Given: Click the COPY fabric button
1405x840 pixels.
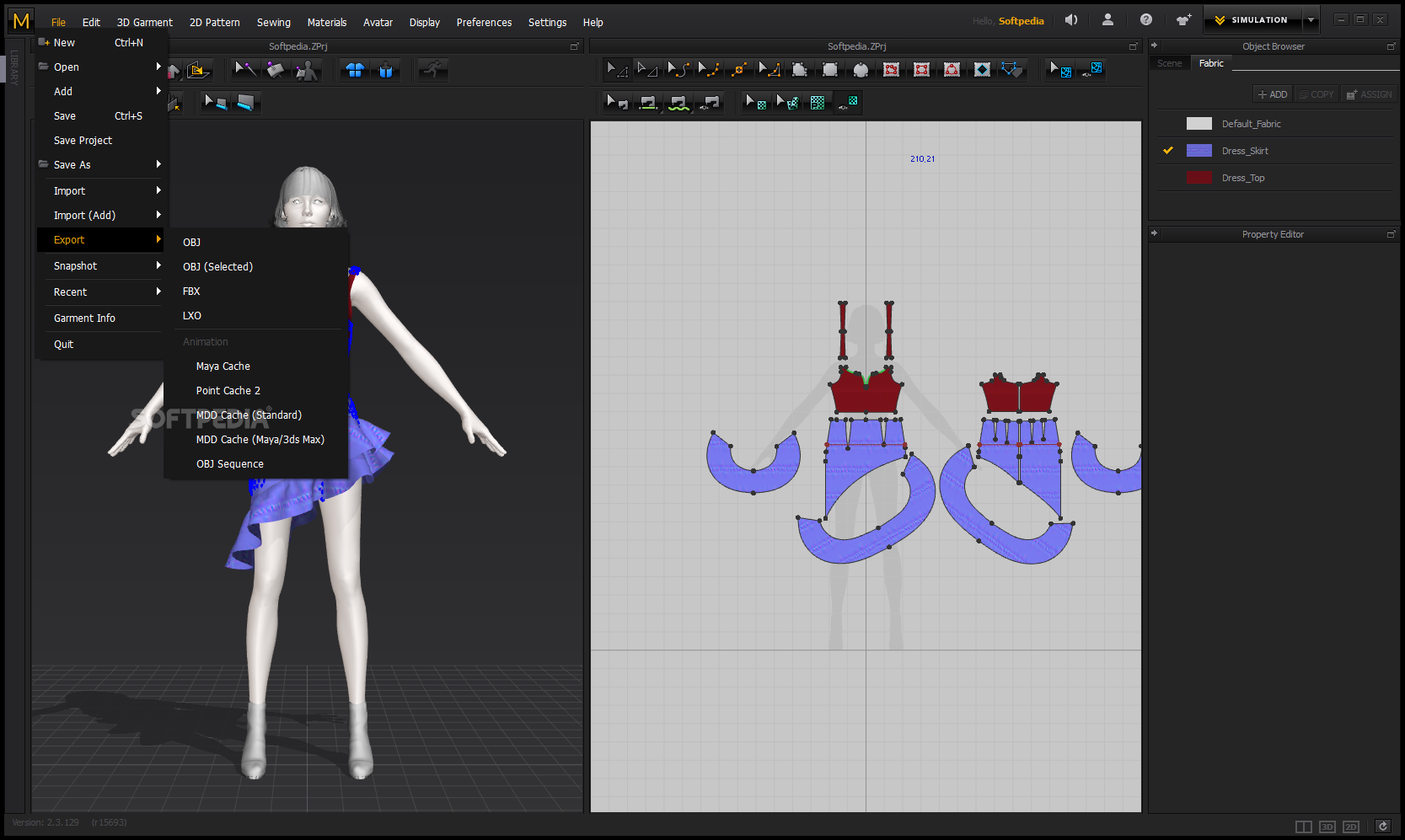Looking at the screenshot, I should coord(1317,94).
